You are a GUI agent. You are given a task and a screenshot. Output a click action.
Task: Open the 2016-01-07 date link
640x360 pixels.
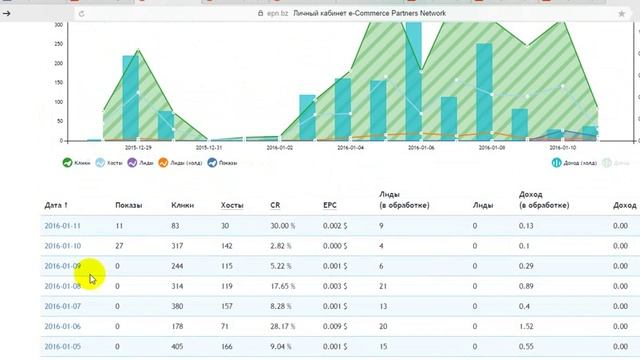pyautogui.click(x=62, y=306)
